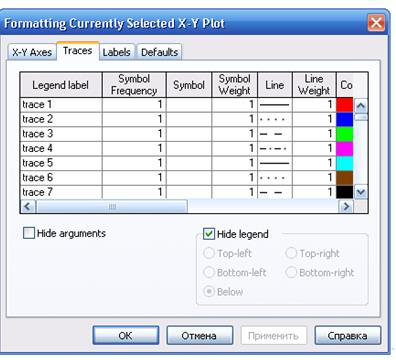Open the Symbol cell of trace 1
The image size is (396, 360).
click(189, 105)
